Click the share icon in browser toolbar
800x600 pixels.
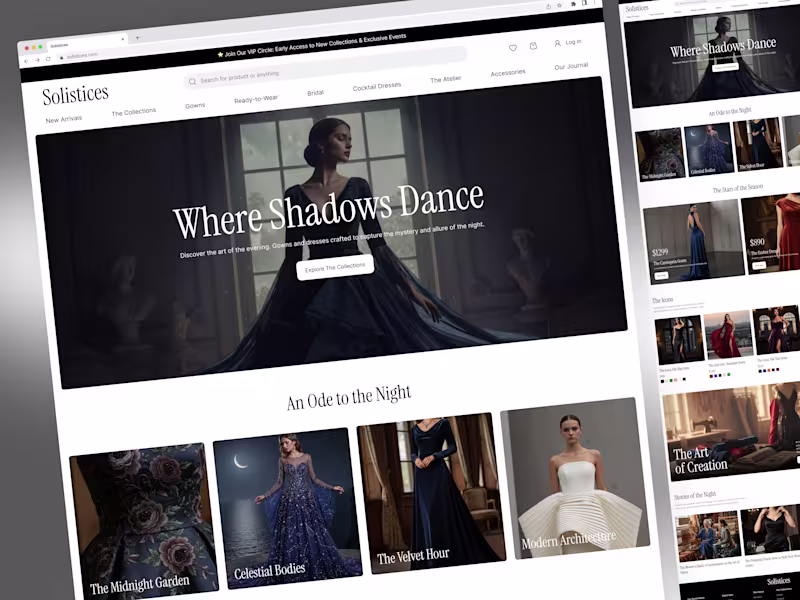(x=548, y=6)
